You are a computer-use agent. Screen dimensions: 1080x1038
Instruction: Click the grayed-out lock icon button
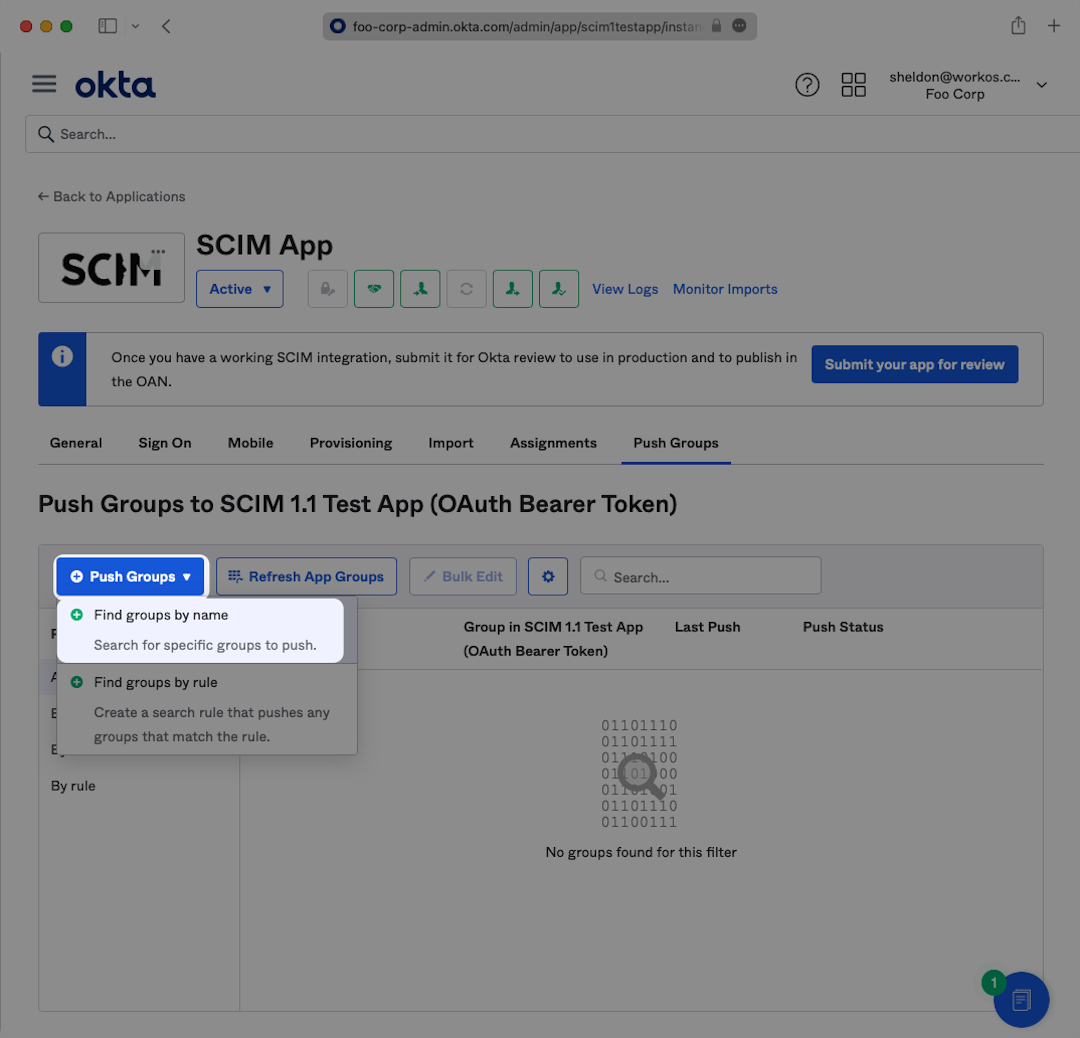(327, 289)
